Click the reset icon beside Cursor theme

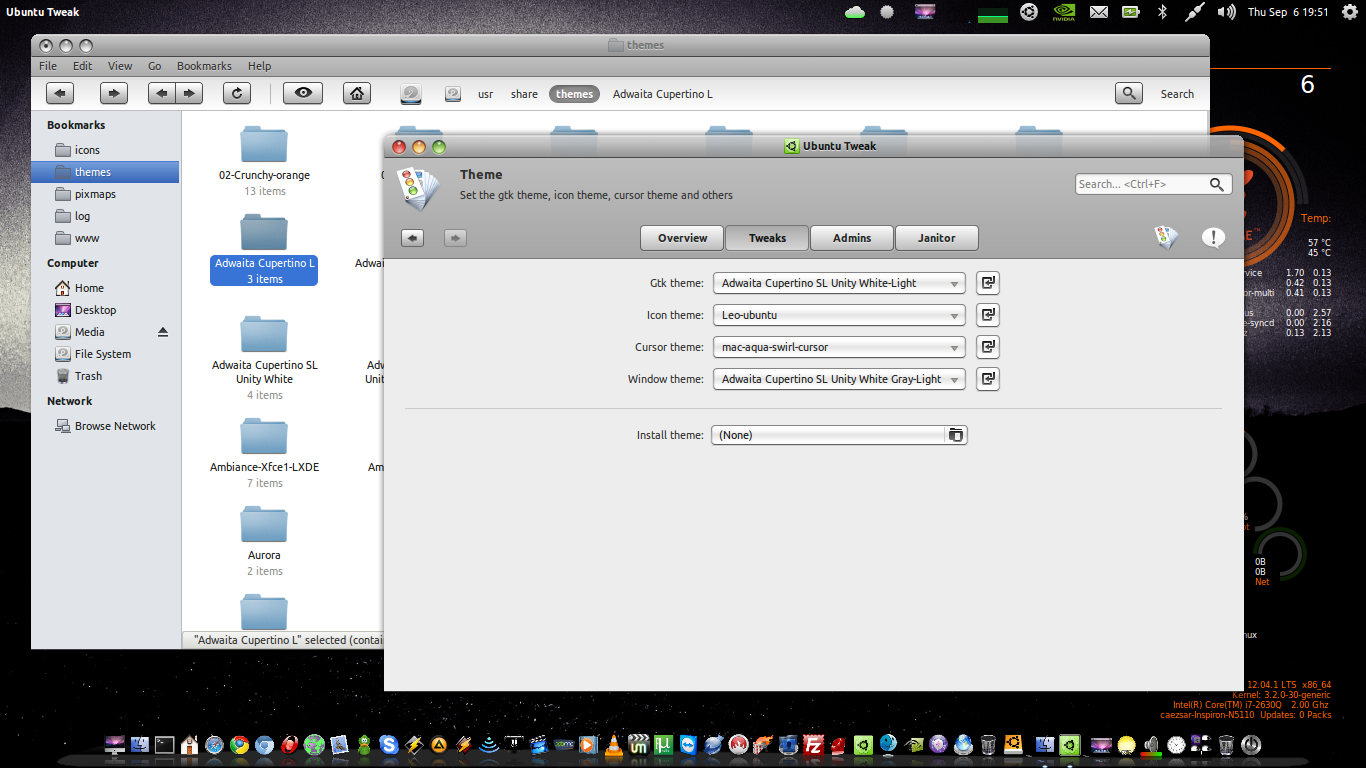point(988,347)
